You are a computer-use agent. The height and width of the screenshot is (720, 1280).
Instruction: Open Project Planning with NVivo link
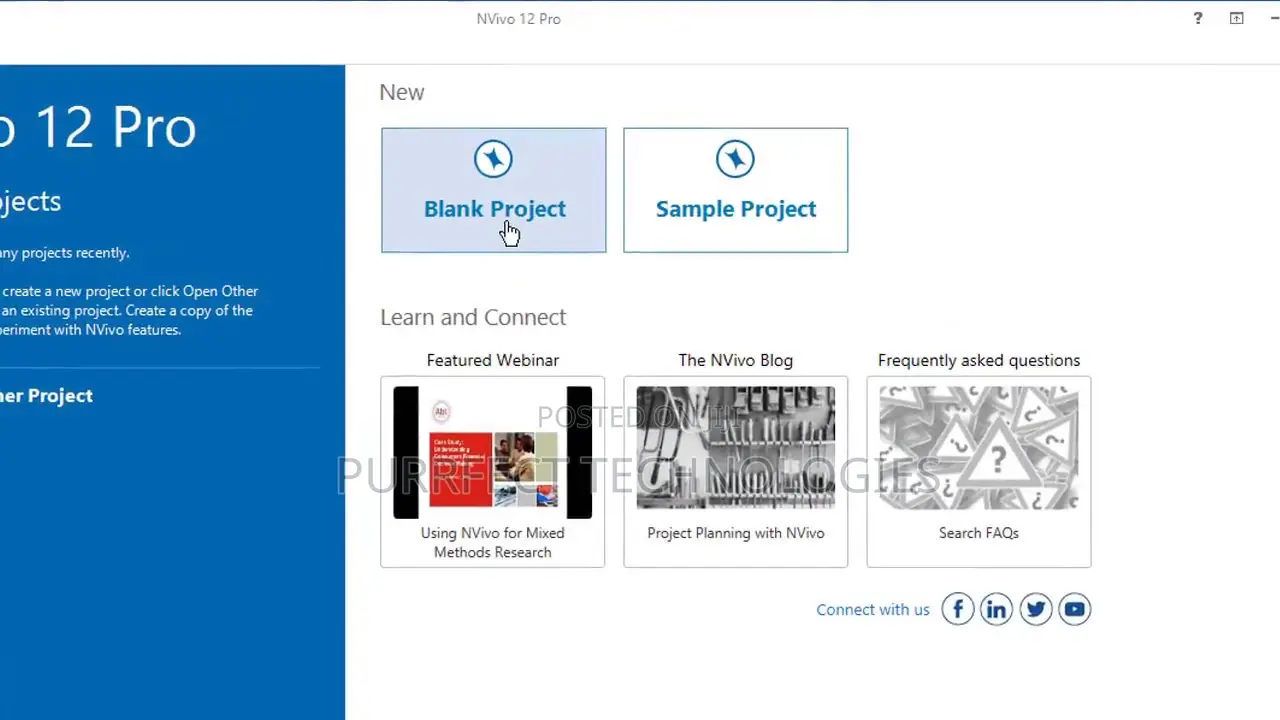(735, 533)
